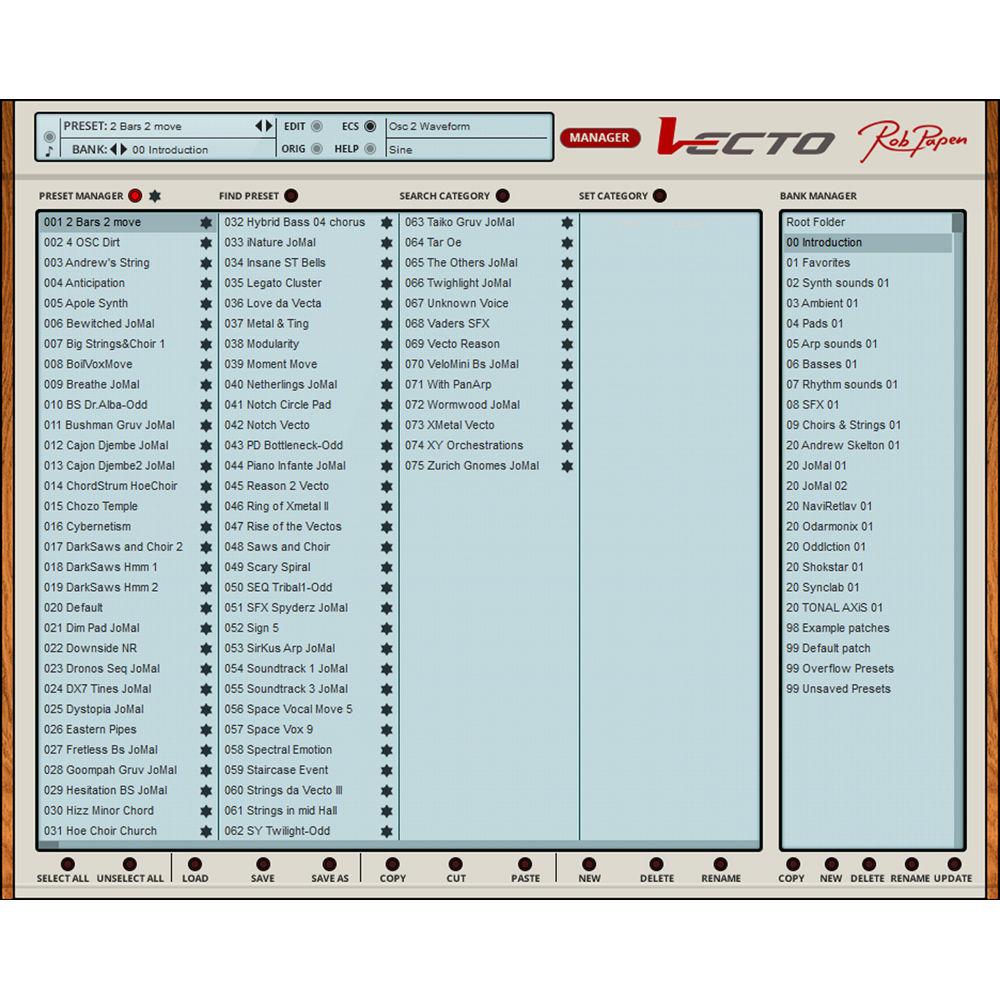Enable the EDIT radio button
1000x1000 pixels.
(317, 127)
